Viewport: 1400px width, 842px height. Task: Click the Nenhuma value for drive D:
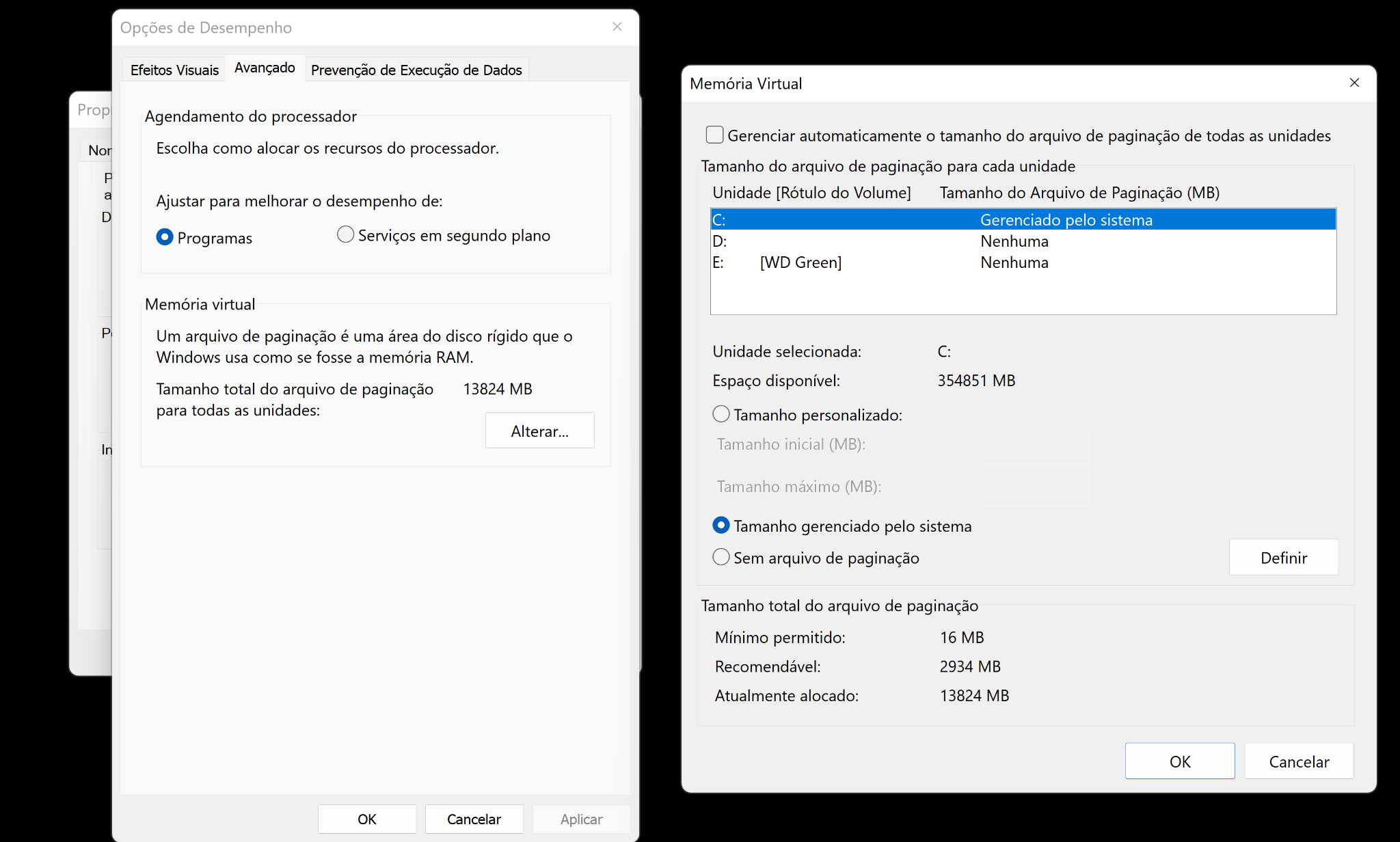[x=1014, y=241]
